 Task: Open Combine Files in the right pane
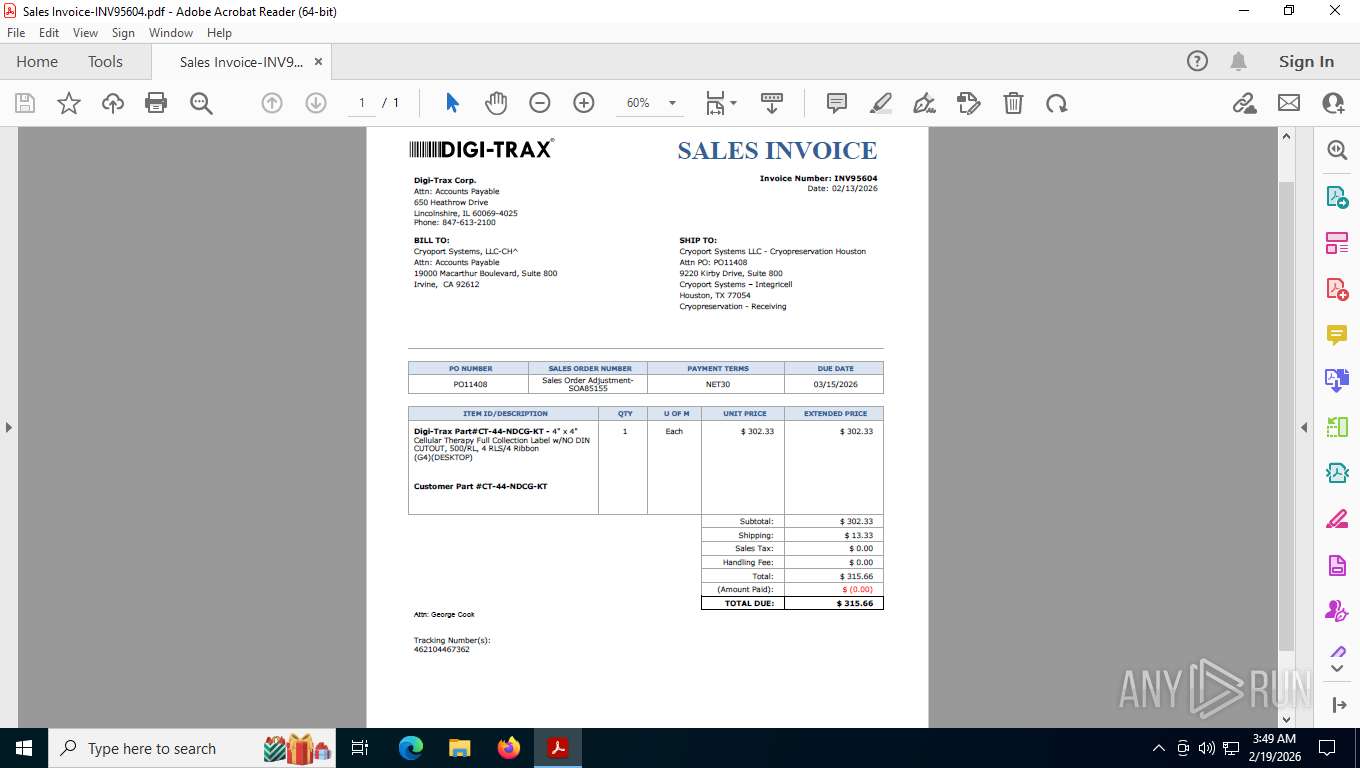(x=1337, y=380)
